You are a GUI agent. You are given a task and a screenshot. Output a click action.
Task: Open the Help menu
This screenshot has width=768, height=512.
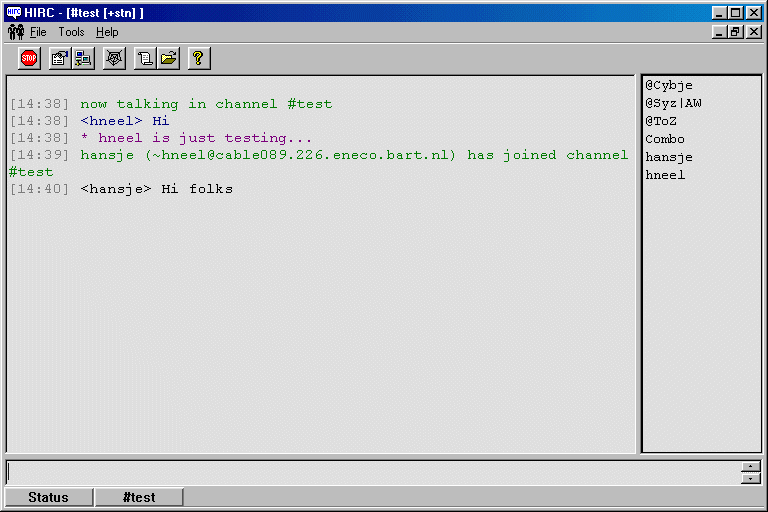tap(107, 32)
